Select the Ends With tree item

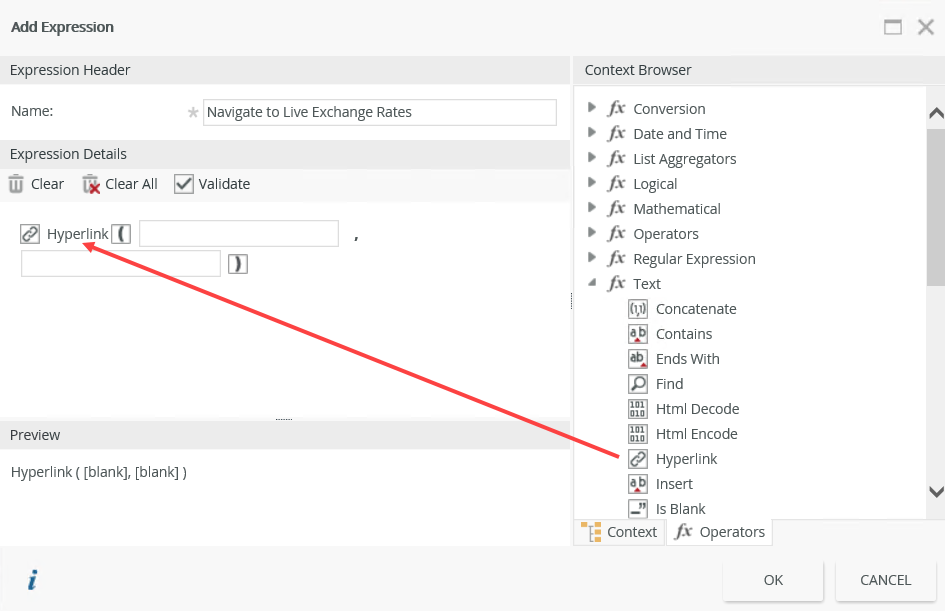(x=688, y=359)
